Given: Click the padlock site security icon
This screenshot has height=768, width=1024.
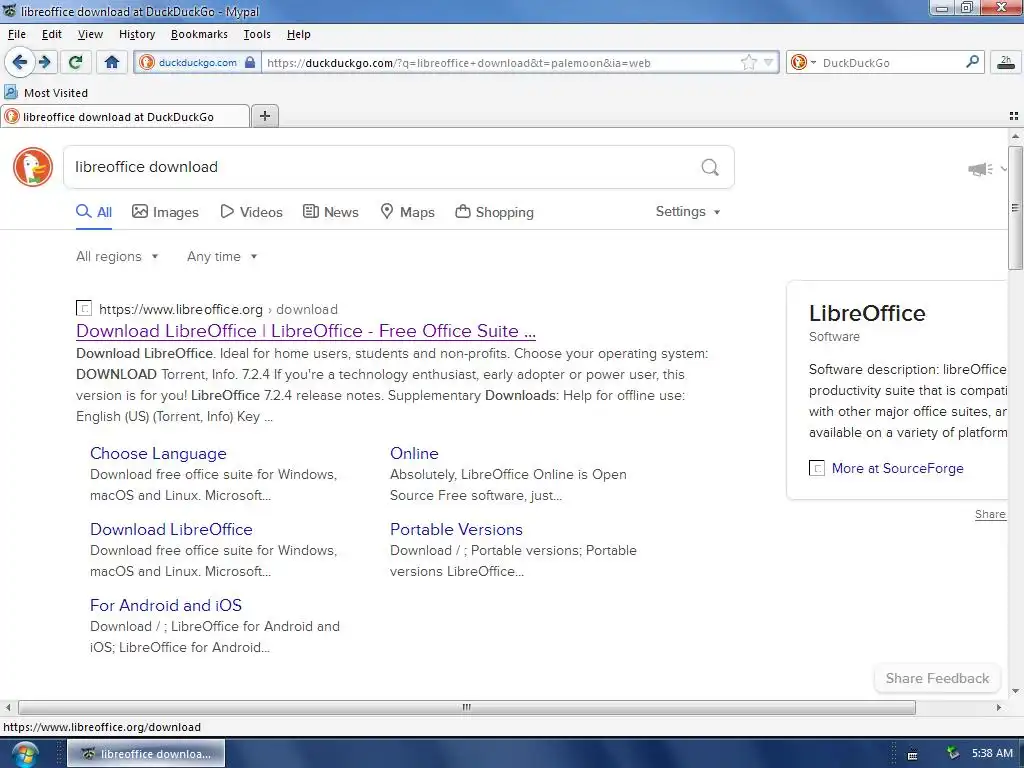Looking at the screenshot, I should coord(249,63).
